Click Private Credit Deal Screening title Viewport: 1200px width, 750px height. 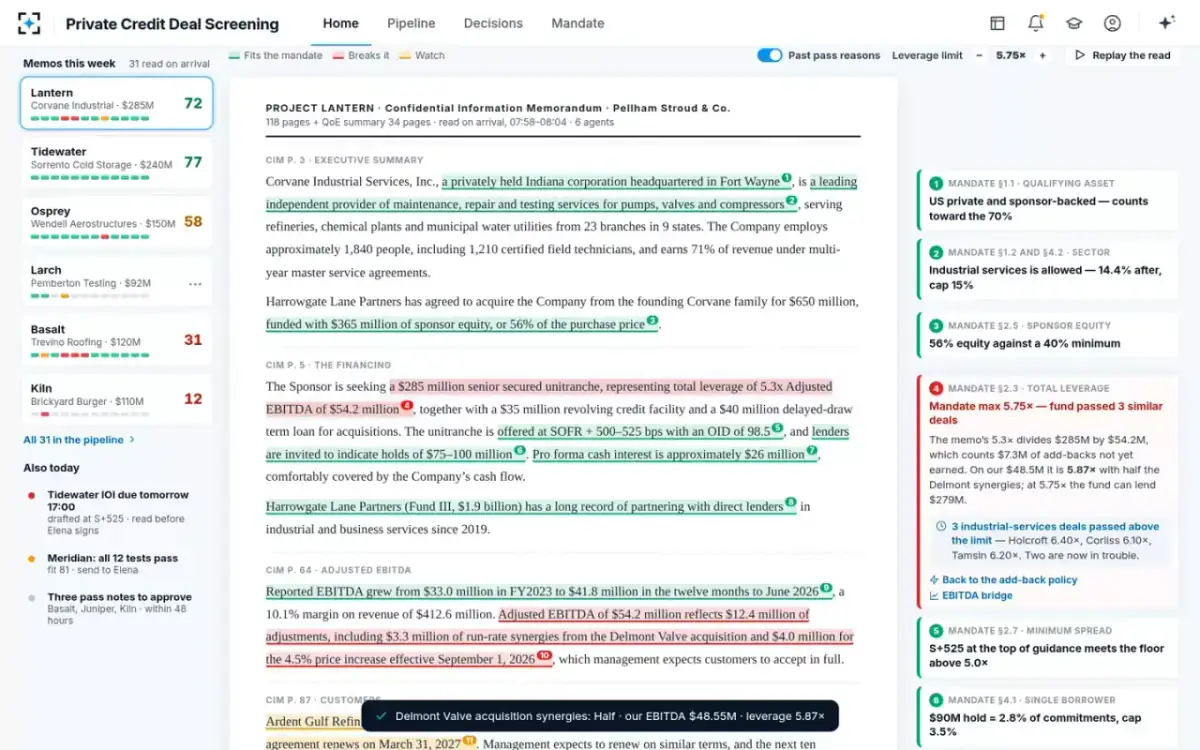pyautogui.click(x=172, y=23)
